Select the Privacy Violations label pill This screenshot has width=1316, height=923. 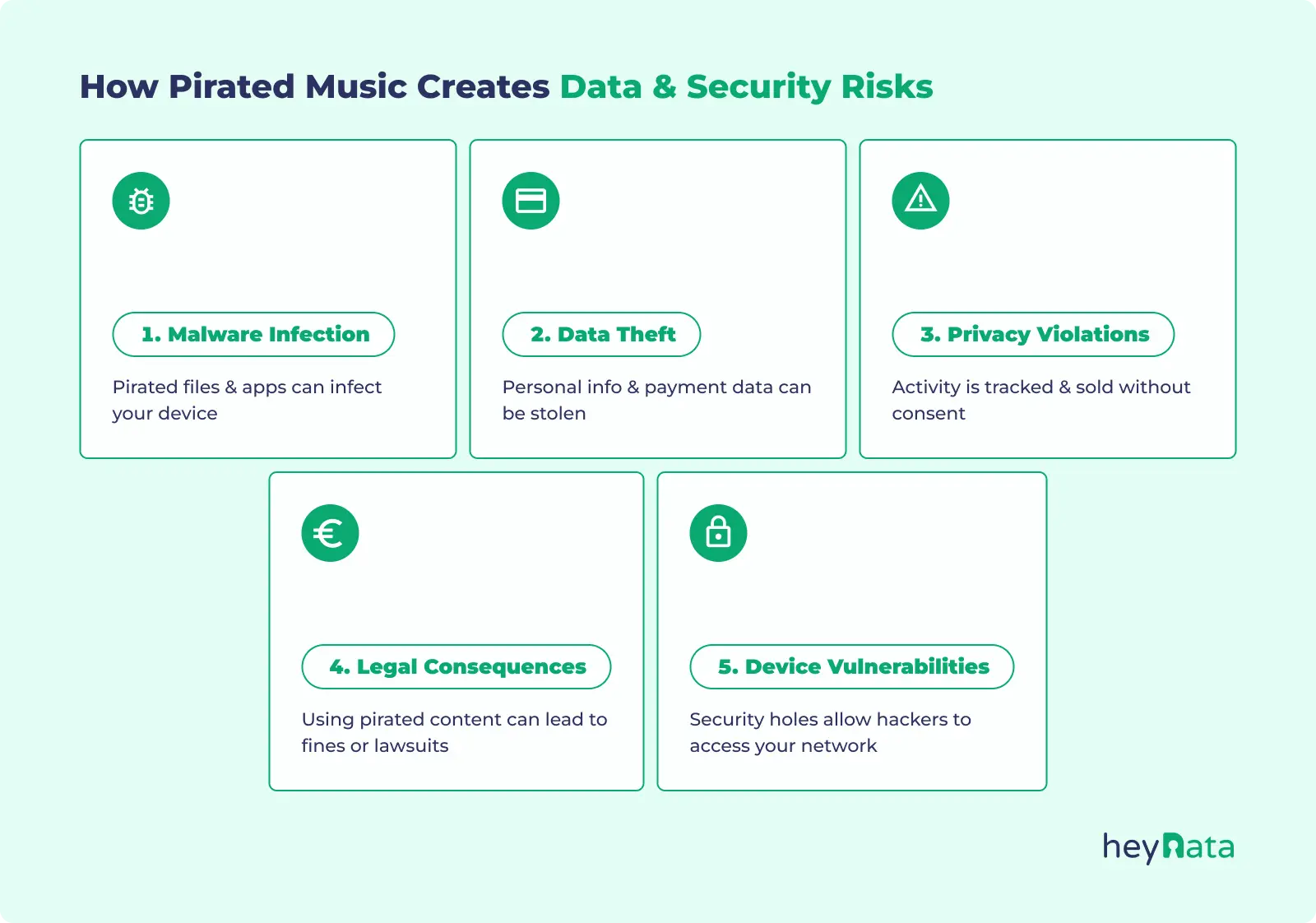tap(1033, 334)
